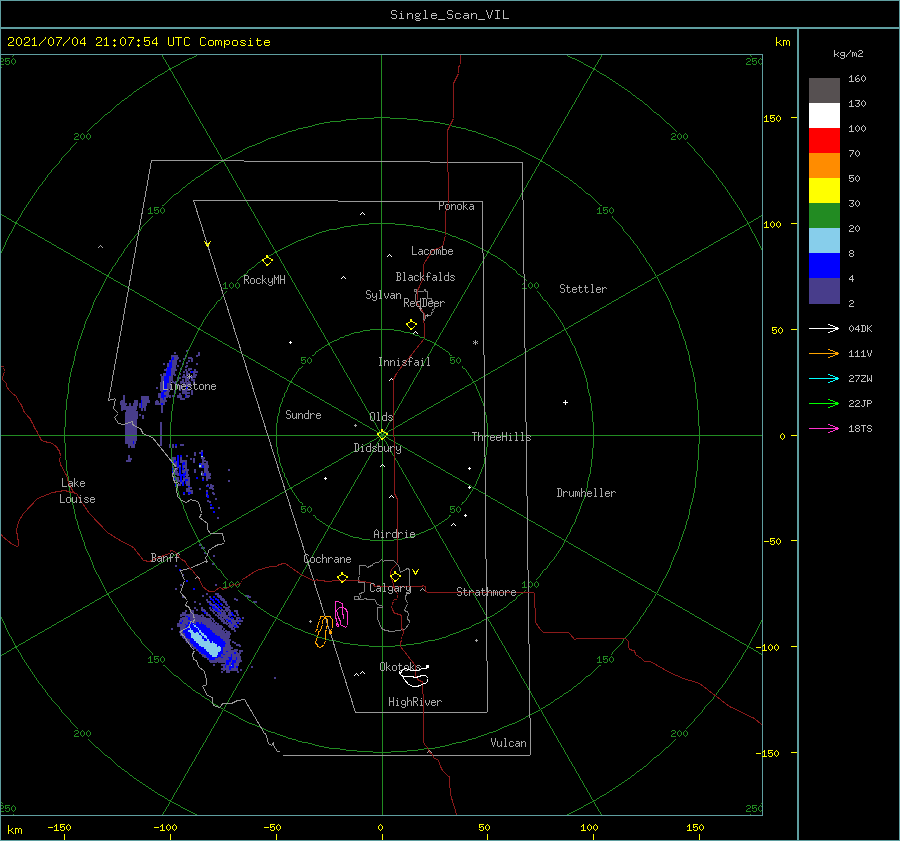900x841 pixels.
Task: Click the blue echo patch at Limestone
Action: point(168,374)
